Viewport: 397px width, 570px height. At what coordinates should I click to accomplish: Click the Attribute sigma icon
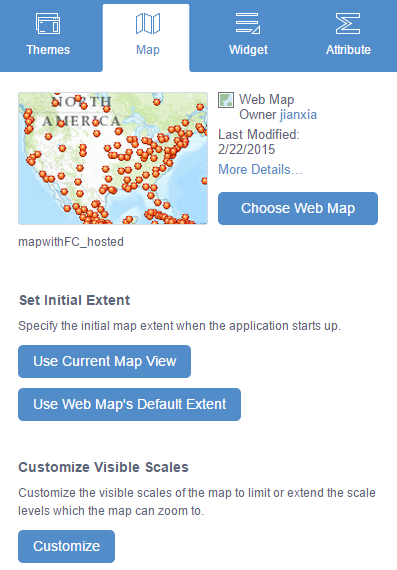pos(348,23)
